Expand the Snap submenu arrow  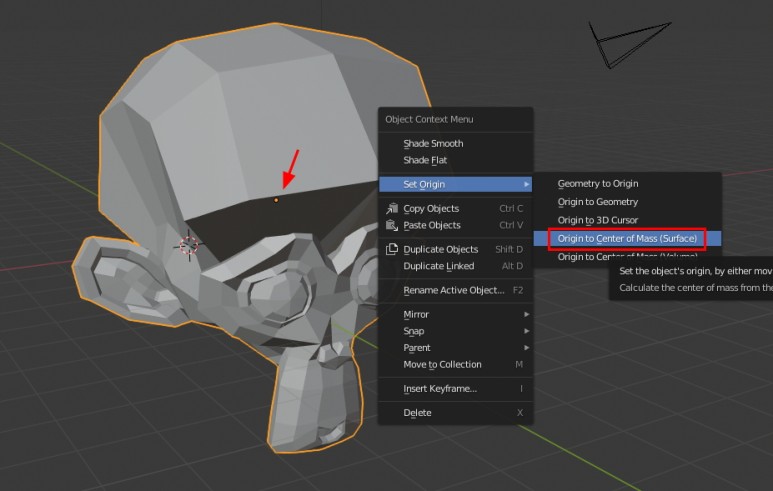527,331
